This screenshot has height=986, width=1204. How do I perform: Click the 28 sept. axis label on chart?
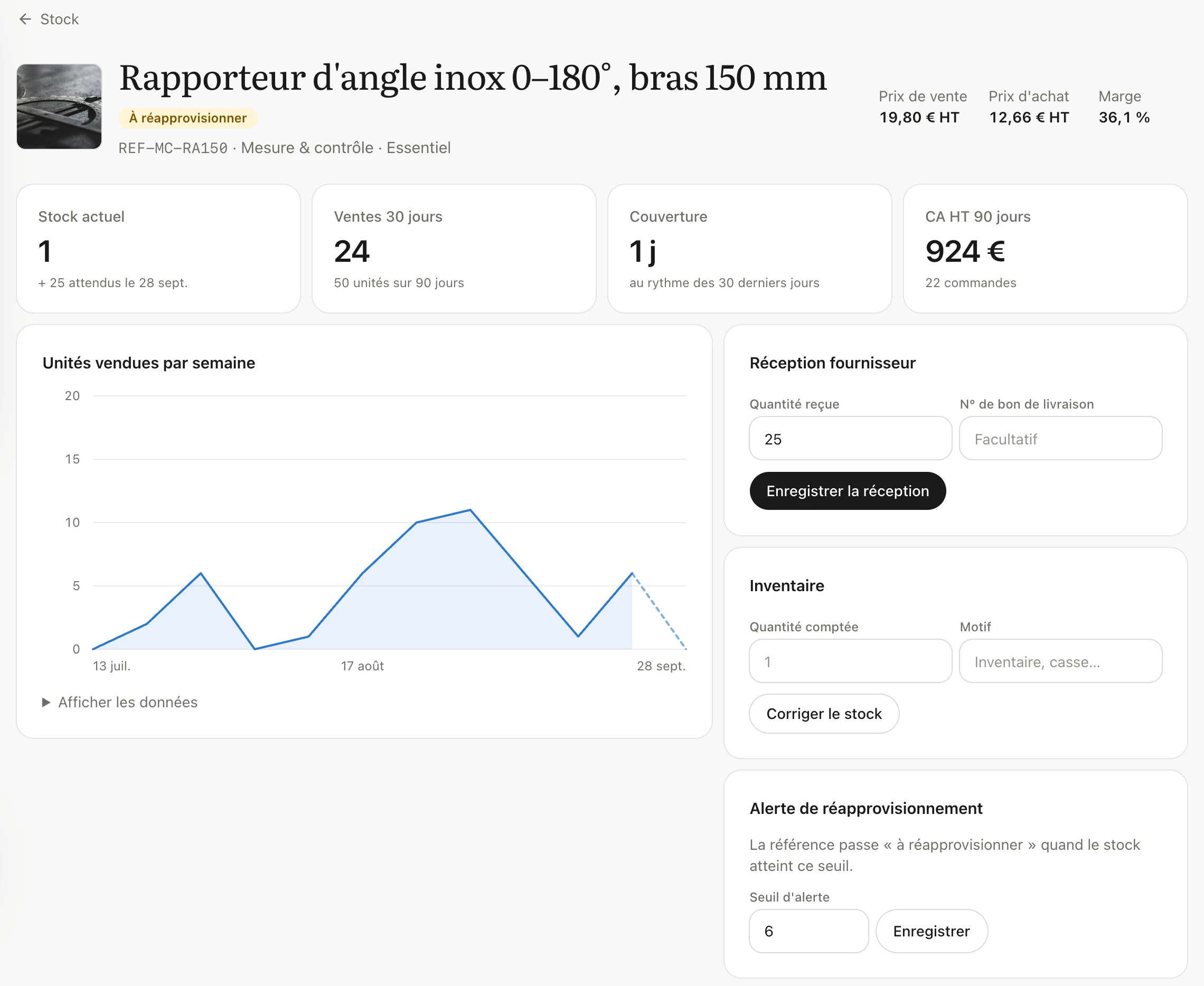(x=661, y=666)
